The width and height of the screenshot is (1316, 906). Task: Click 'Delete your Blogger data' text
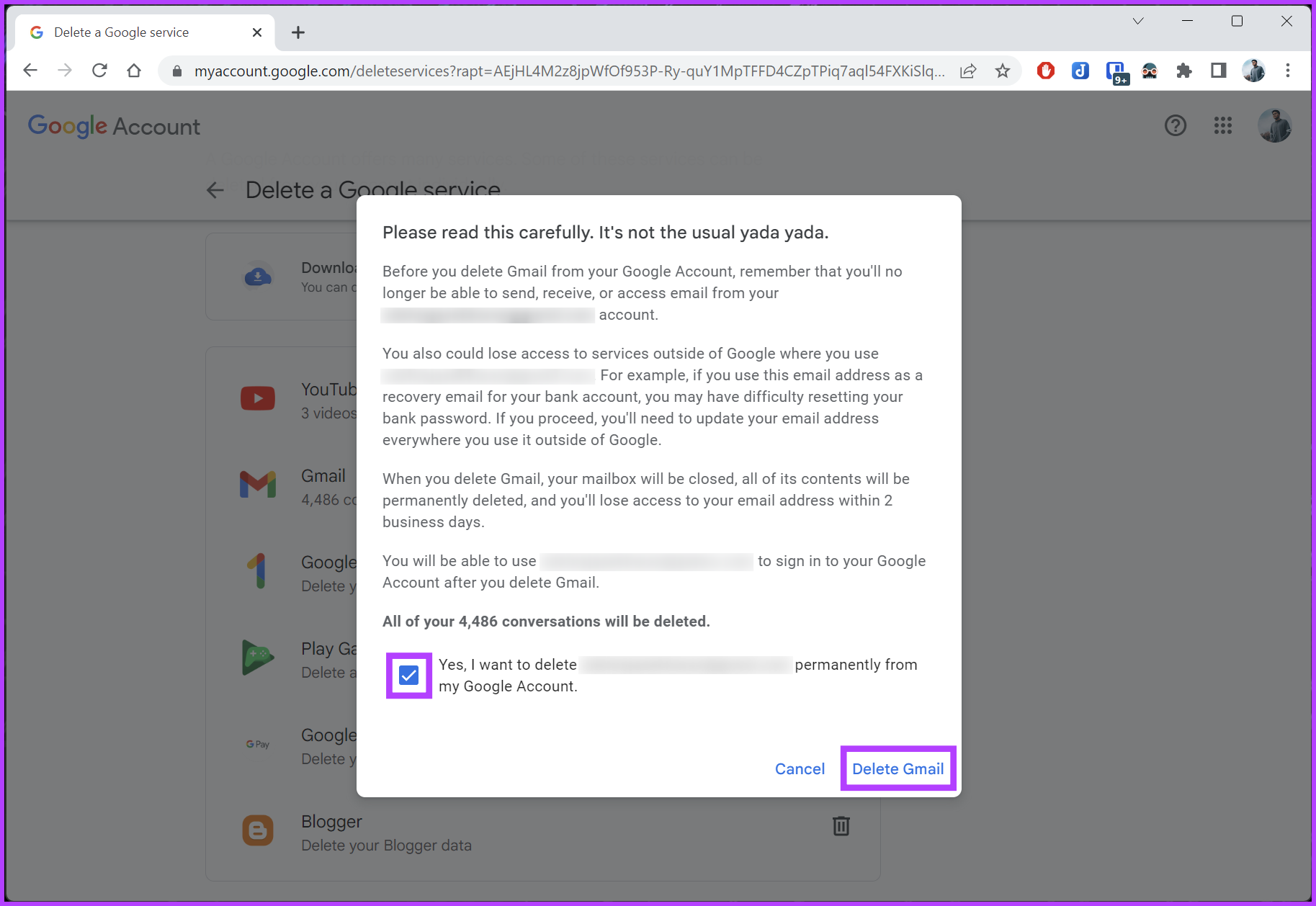pyautogui.click(x=386, y=846)
